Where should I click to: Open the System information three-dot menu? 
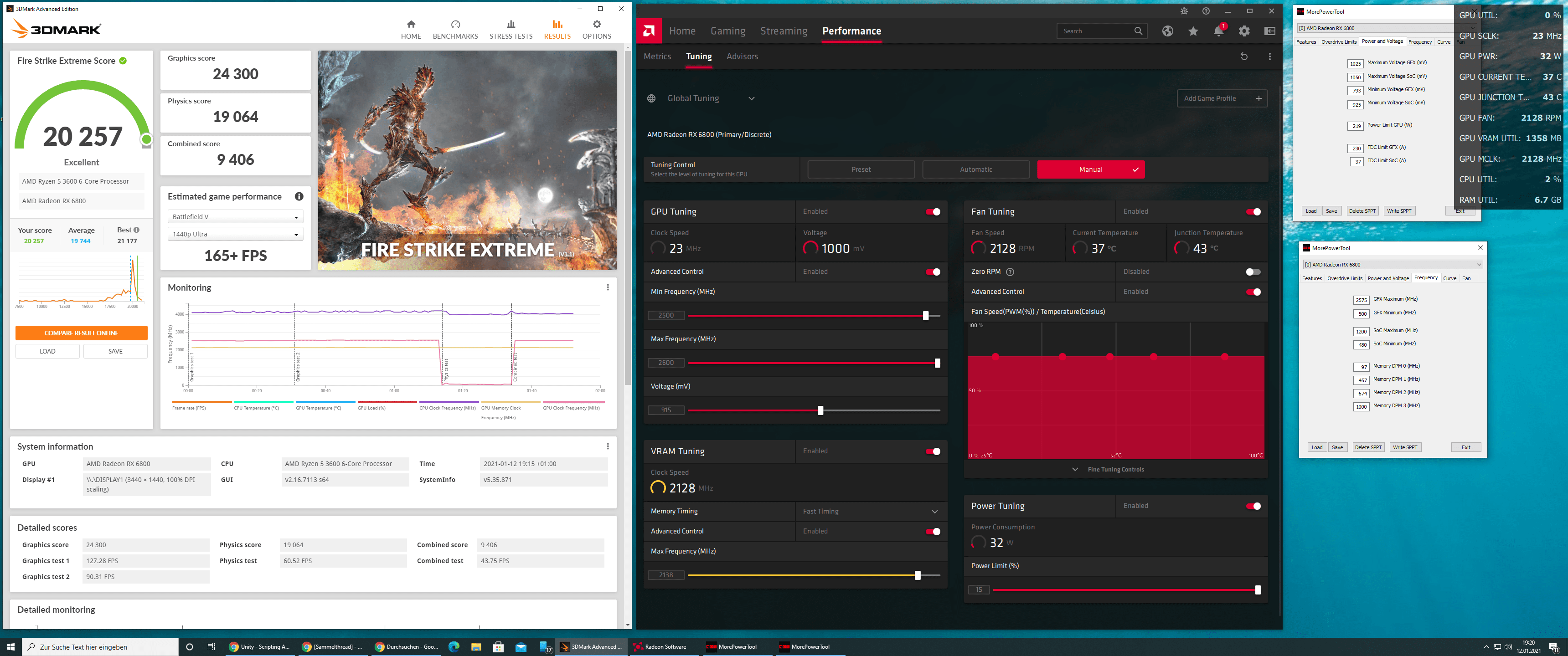[x=608, y=446]
